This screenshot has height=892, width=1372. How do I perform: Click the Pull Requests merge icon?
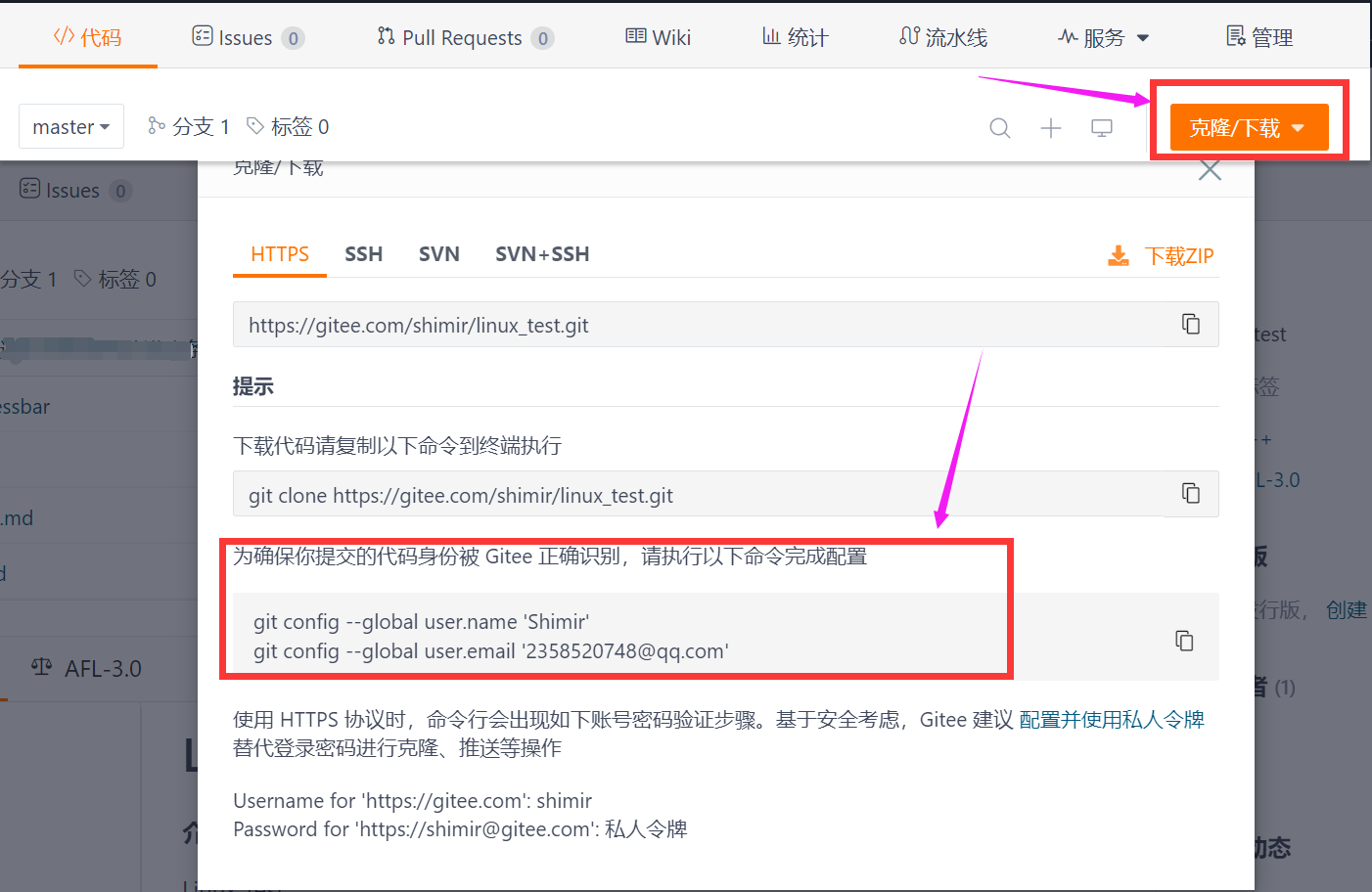click(386, 36)
